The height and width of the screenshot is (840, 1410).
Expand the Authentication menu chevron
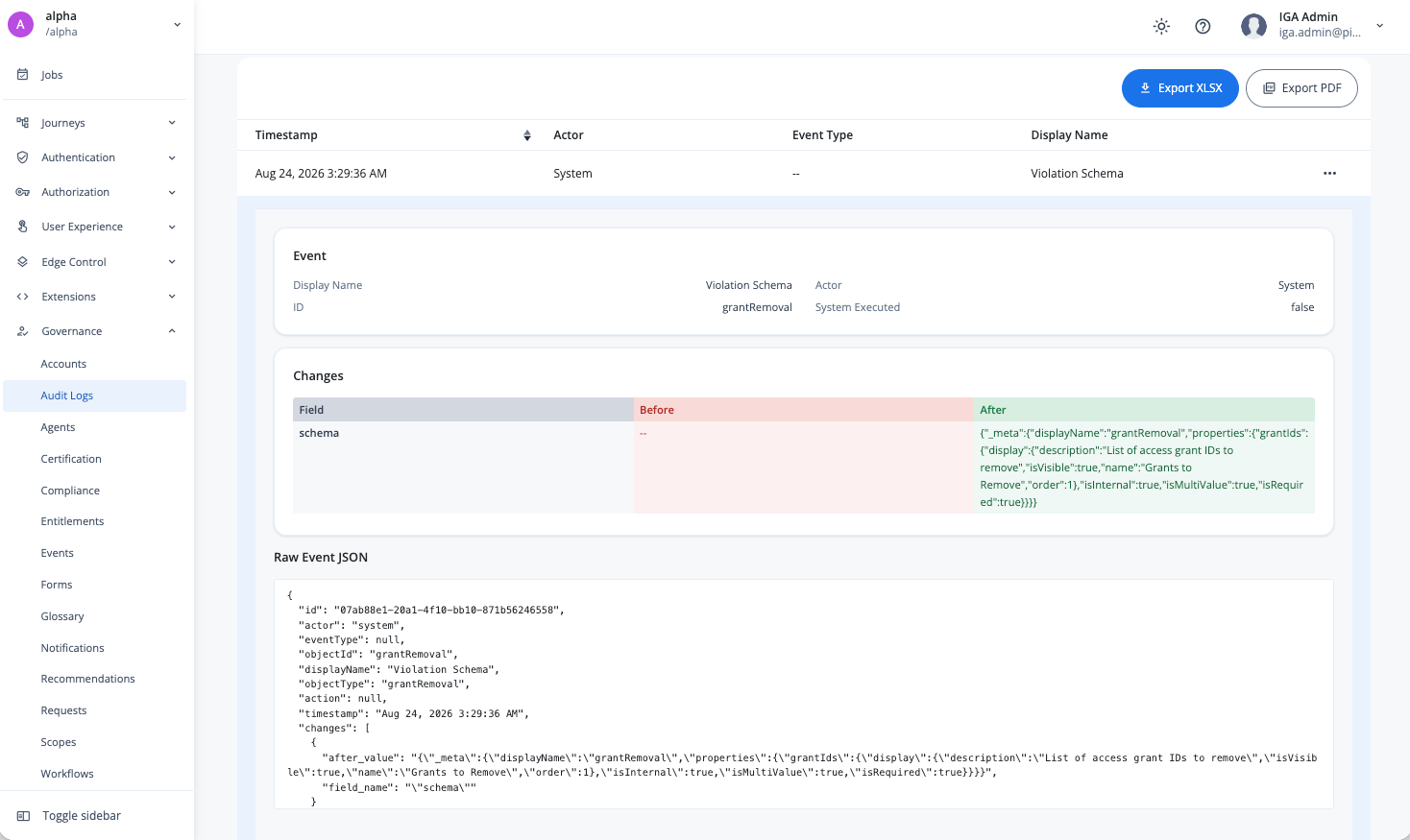tap(172, 157)
